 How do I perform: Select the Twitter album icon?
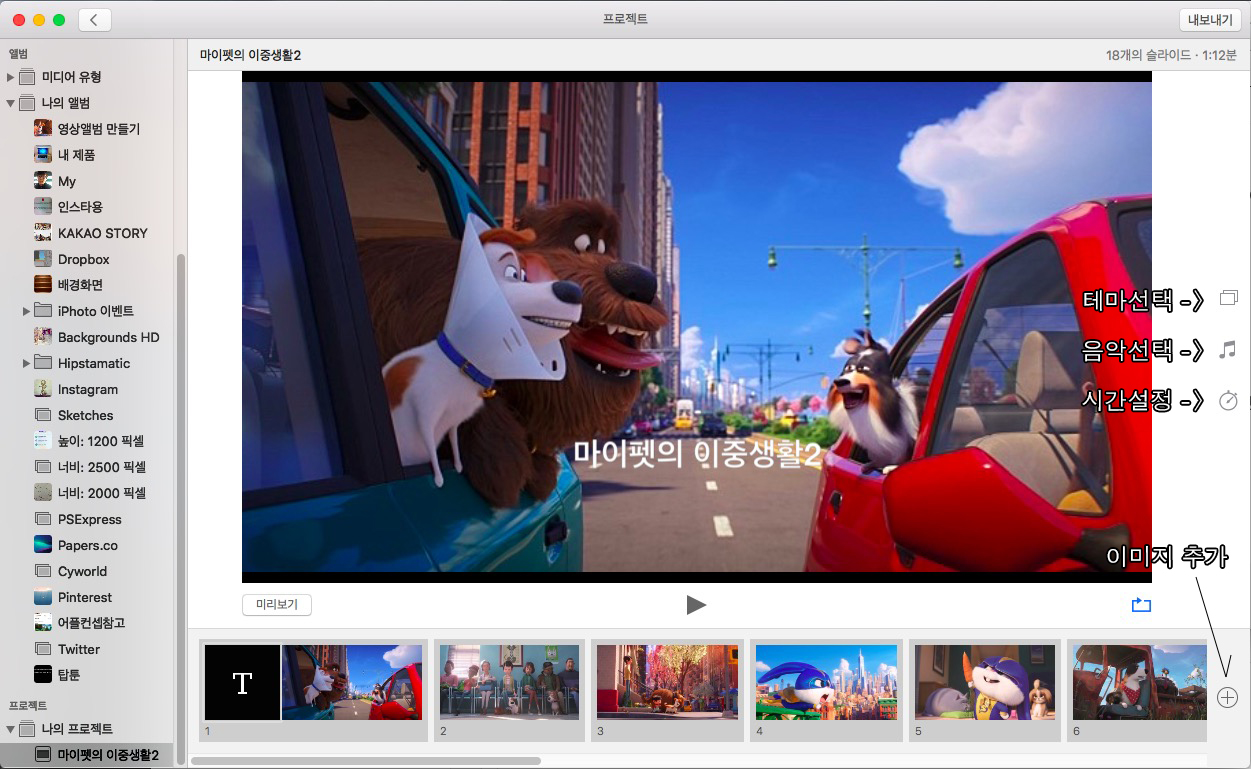[x=43, y=649]
